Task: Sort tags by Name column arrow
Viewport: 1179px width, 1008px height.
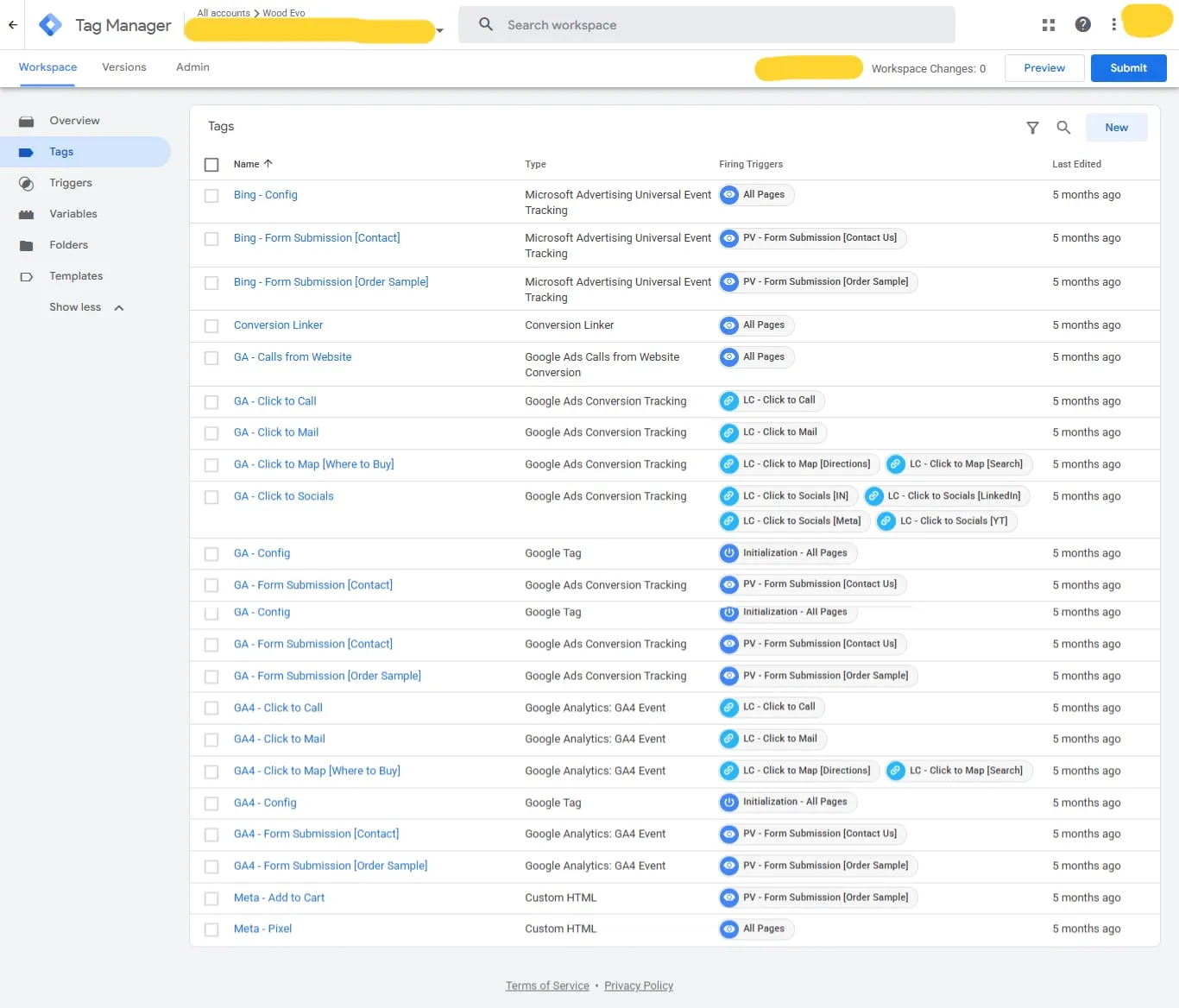Action: (x=268, y=164)
